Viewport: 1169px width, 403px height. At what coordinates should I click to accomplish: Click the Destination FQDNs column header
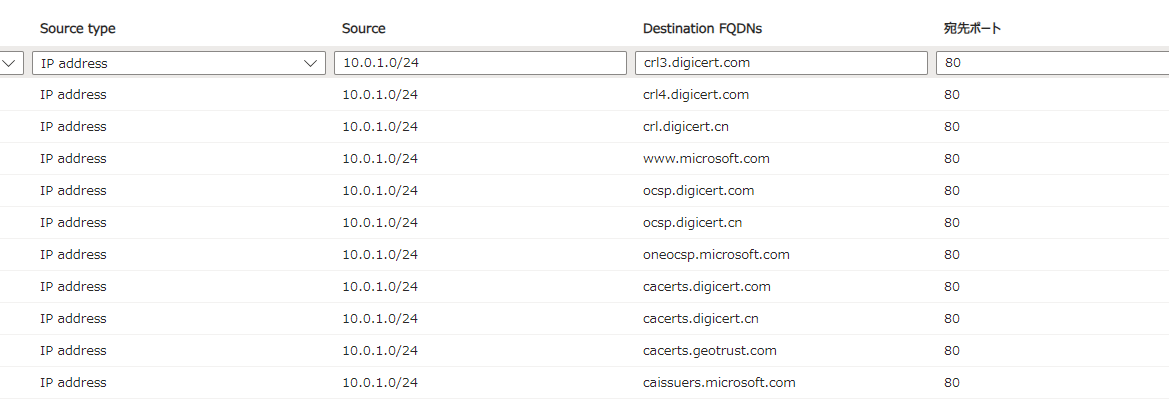tap(702, 29)
